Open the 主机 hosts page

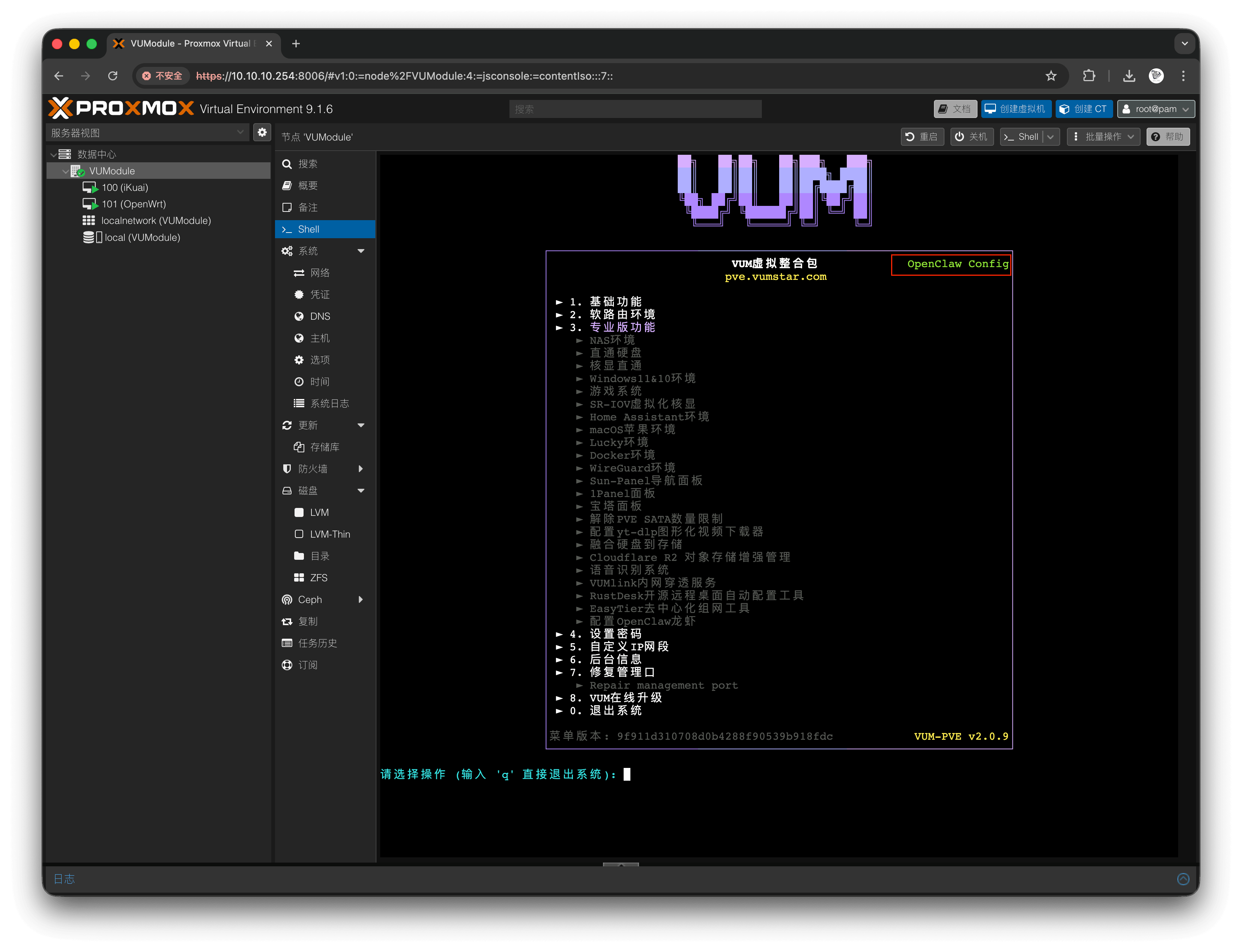tap(325, 338)
